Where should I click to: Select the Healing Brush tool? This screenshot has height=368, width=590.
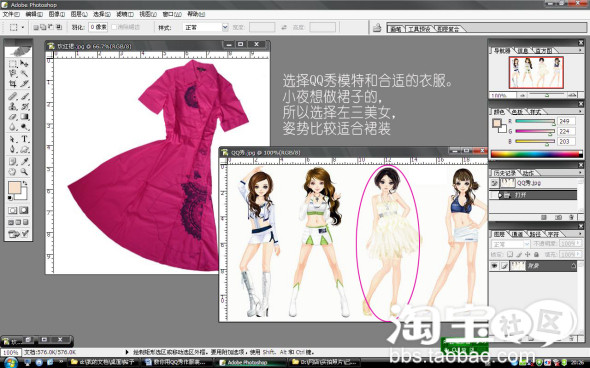13,96
